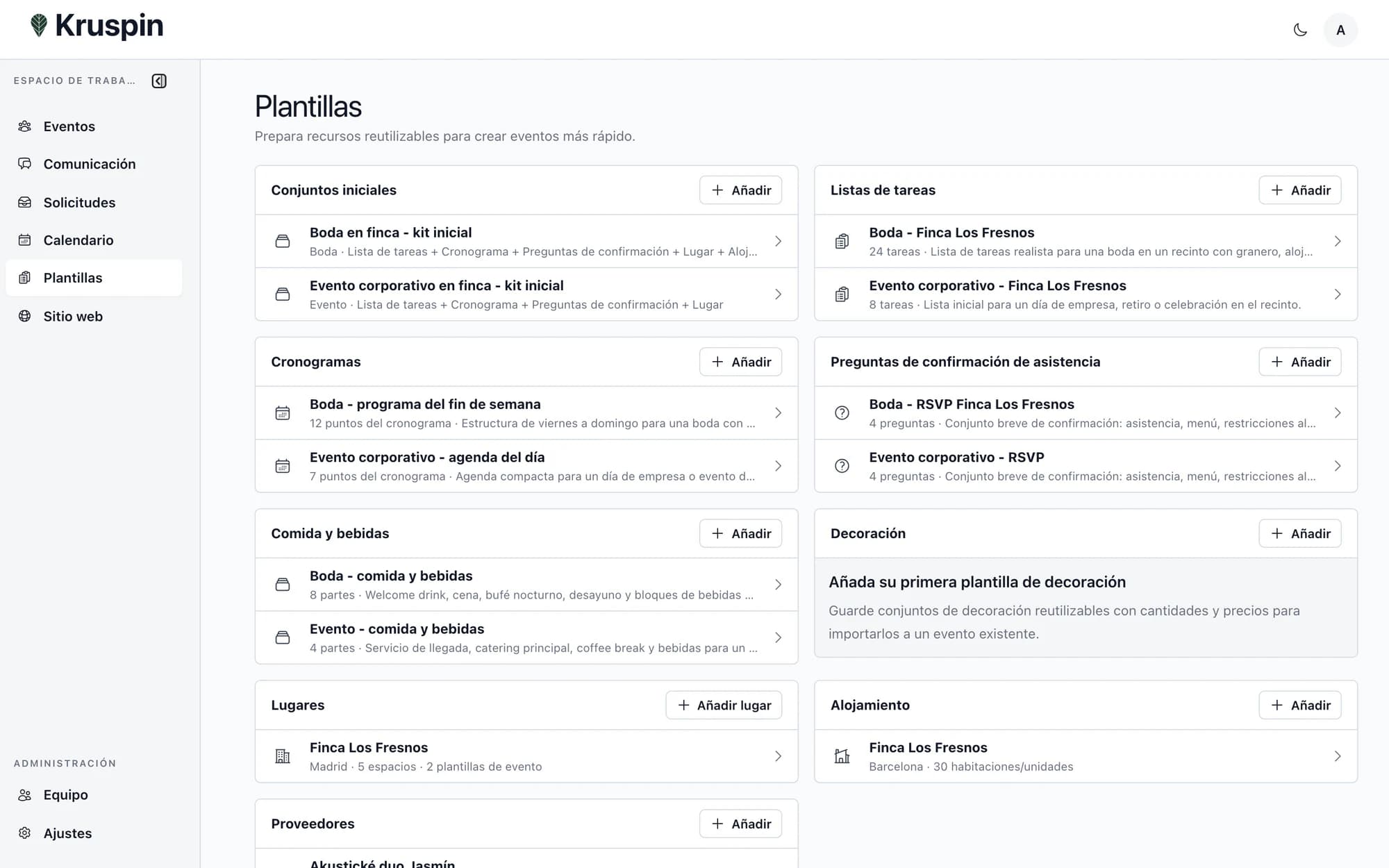Open chevron of Boda - comida y bebidas
The image size is (1389, 868).
778,585
